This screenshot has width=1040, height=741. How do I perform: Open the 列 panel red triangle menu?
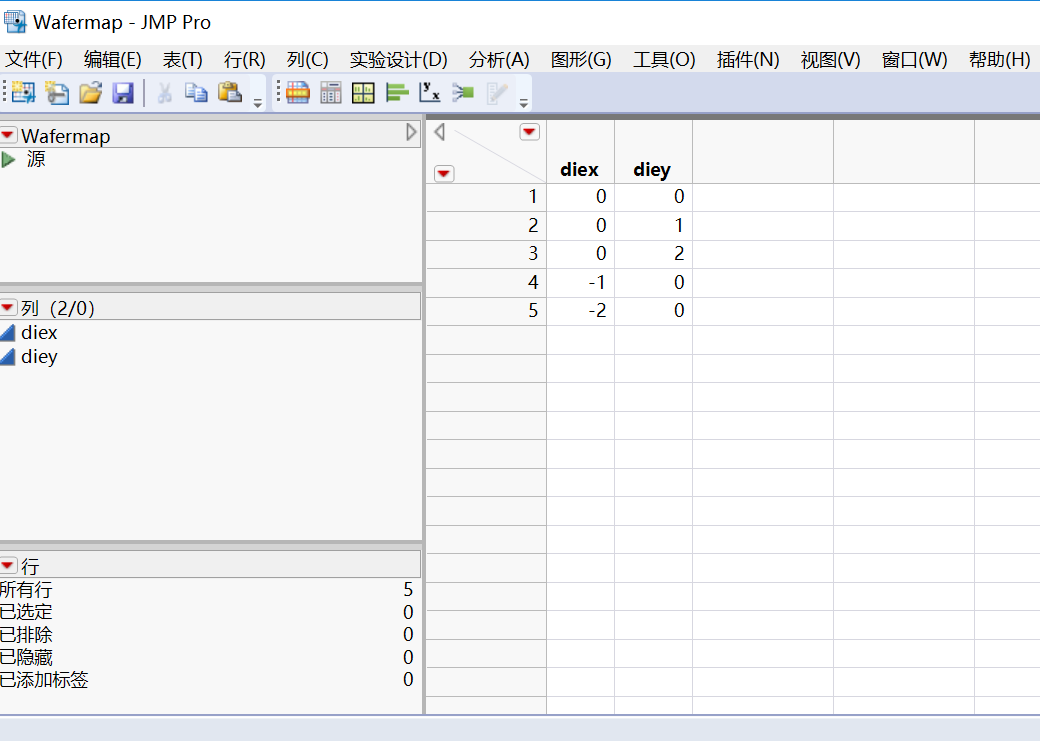click(10, 307)
